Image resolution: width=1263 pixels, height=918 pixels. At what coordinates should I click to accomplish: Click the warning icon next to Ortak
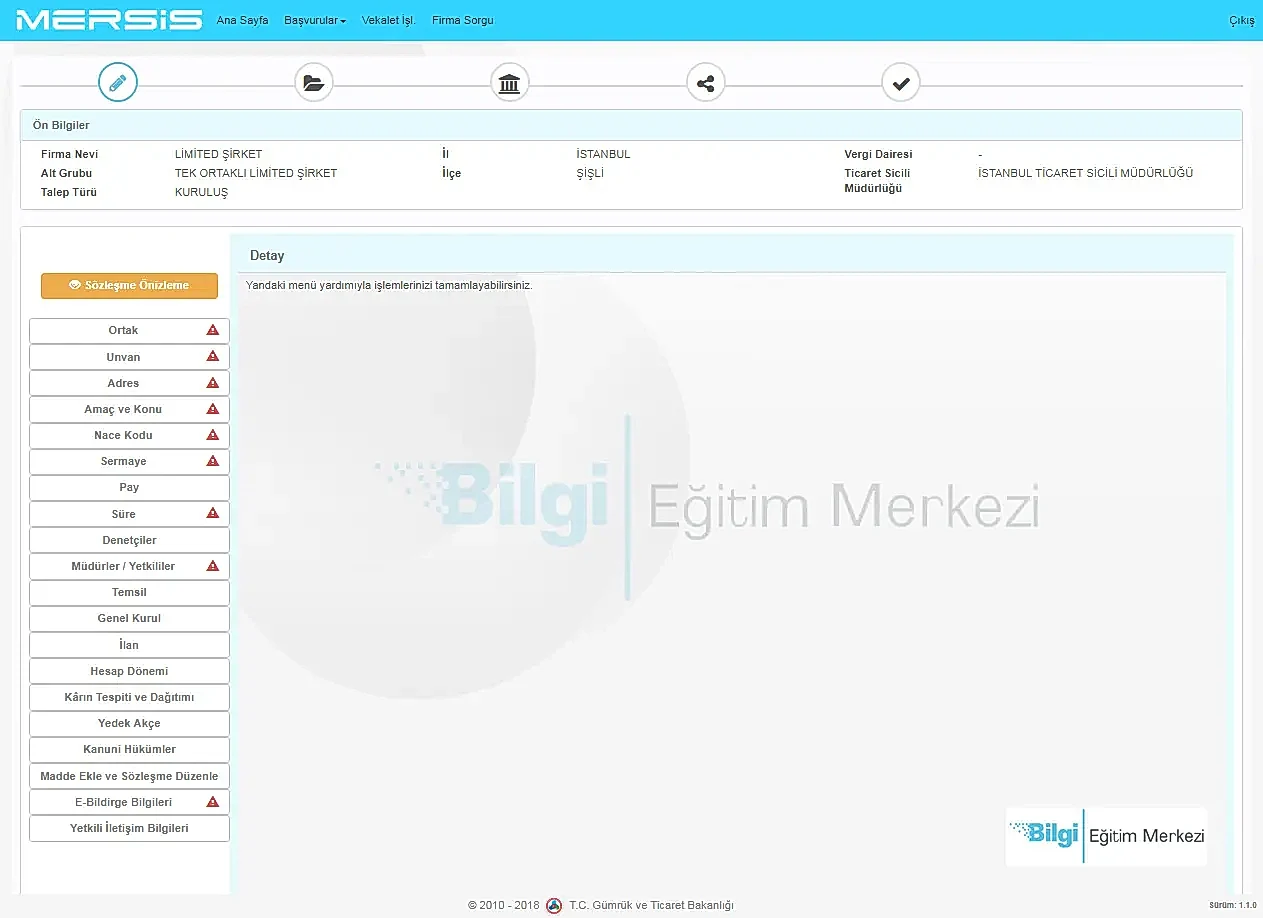click(x=212, y=330)
